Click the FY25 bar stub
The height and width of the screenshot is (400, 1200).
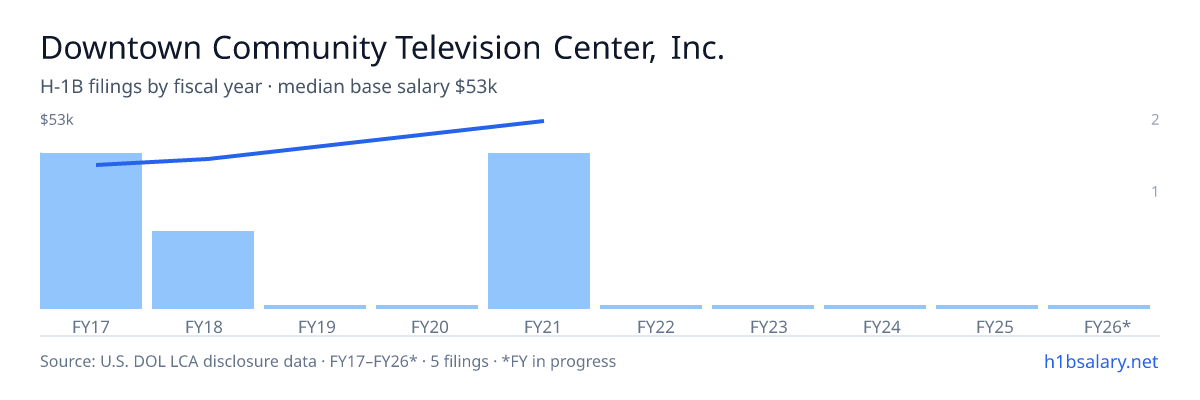tap(987, 307)
